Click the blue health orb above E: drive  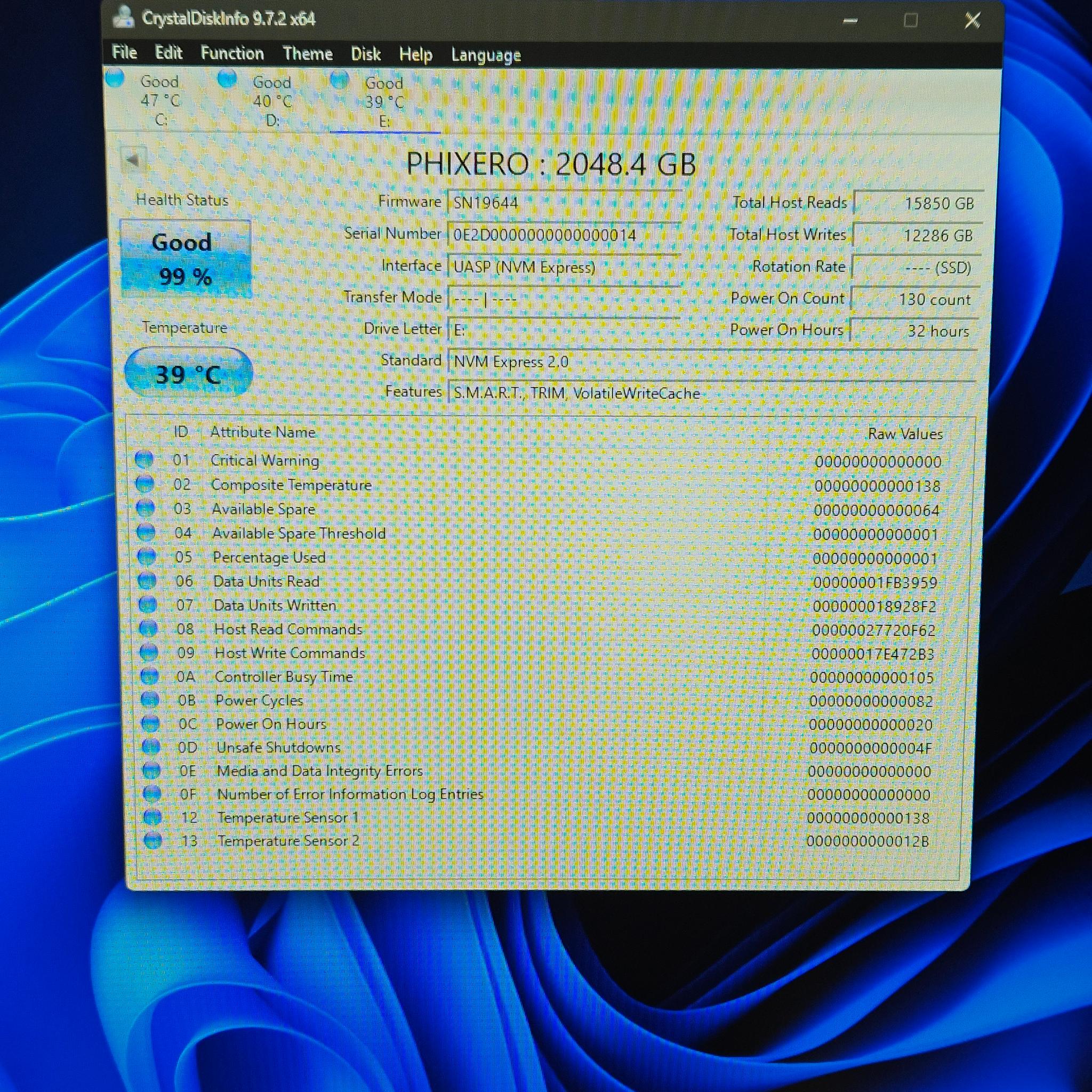click(x=340, y=79)
